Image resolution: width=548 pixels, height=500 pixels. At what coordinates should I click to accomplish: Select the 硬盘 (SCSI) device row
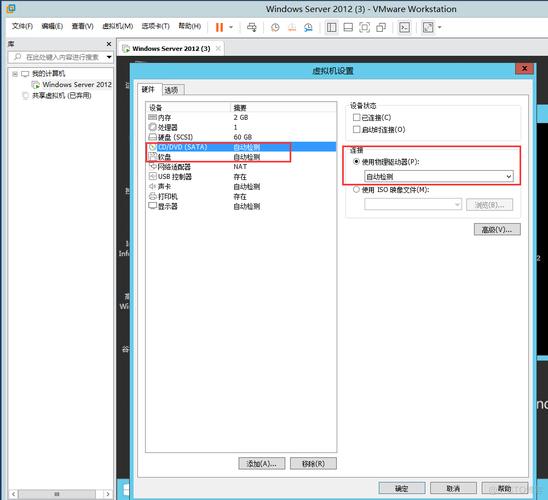[x=241, y=137]
